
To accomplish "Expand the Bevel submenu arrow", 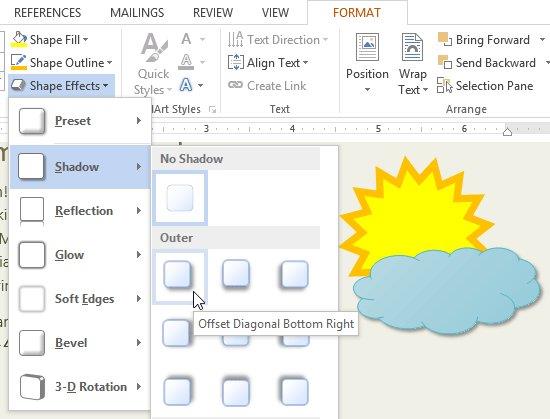I will click(x=139, y=343).
